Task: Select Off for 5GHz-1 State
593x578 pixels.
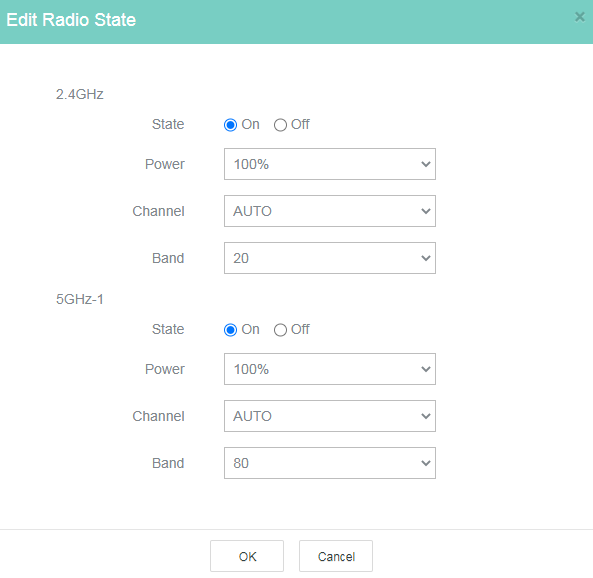Action: tap(280, 330)
